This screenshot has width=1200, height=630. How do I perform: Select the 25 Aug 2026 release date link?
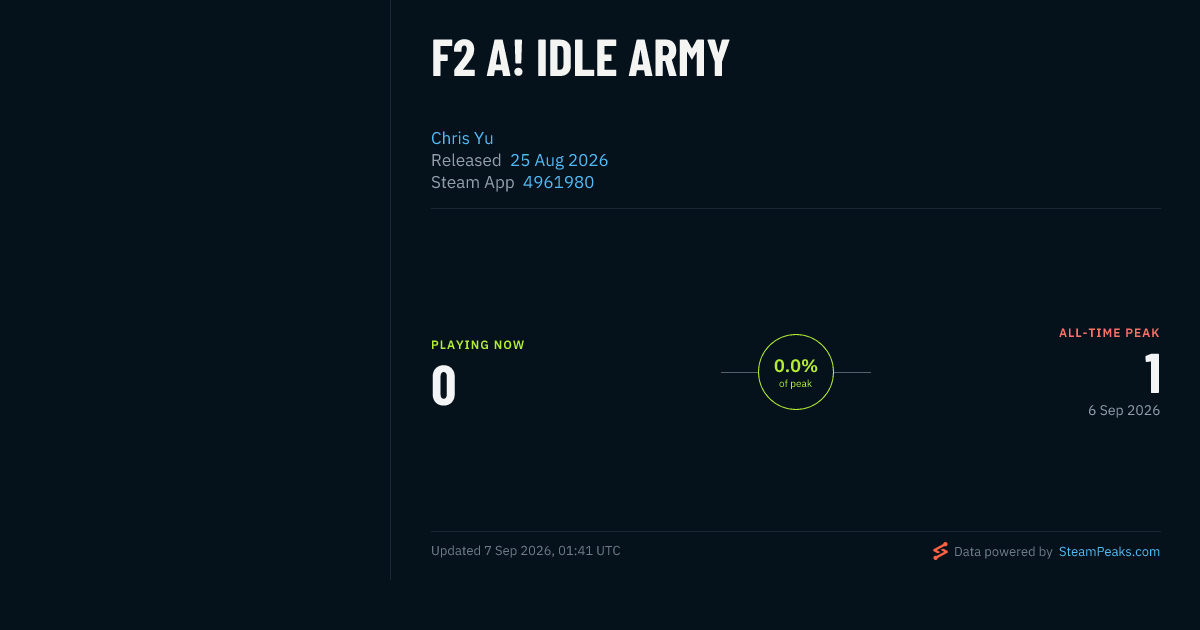pyautogui.click(x=559, y=160)
